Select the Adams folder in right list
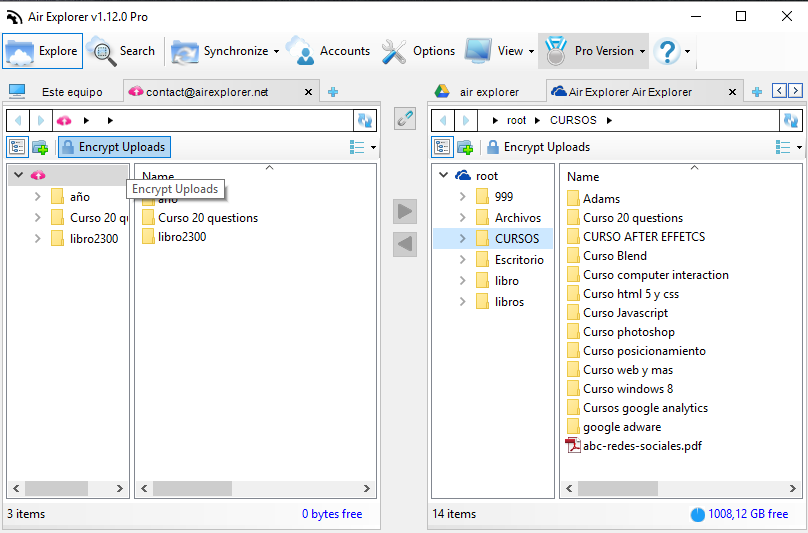Screen dimensions: 808x533 click(x=594, y=198)
